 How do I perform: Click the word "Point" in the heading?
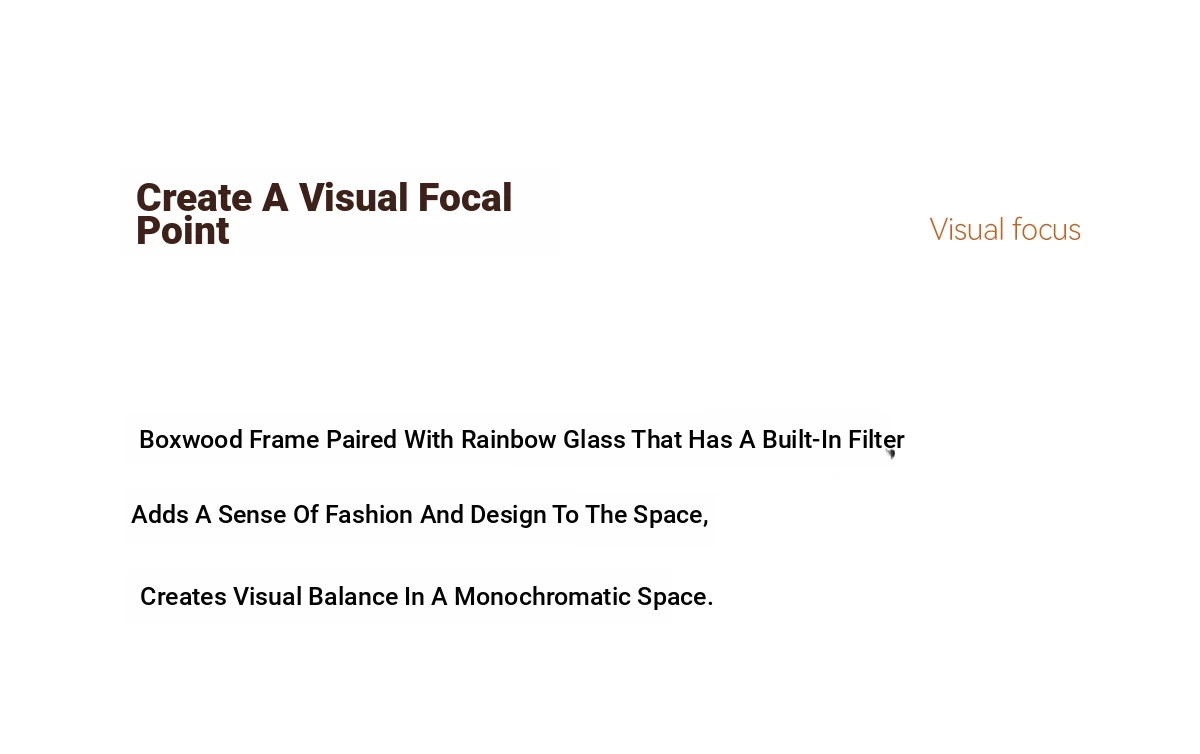point(183,232)
